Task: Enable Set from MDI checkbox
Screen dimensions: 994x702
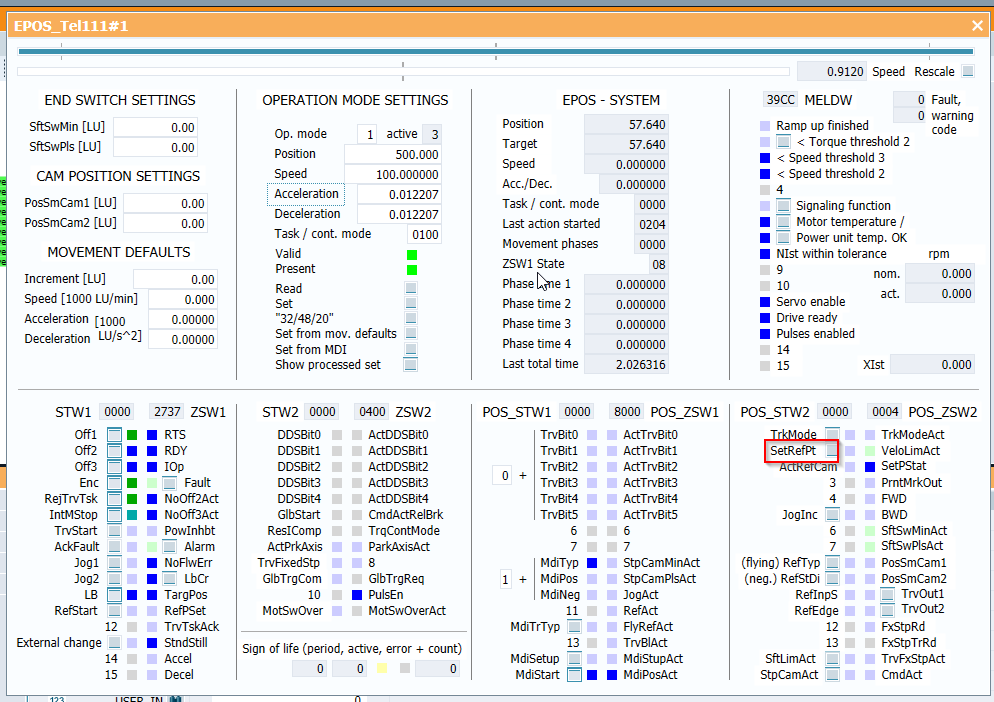Action: [411, 349]
